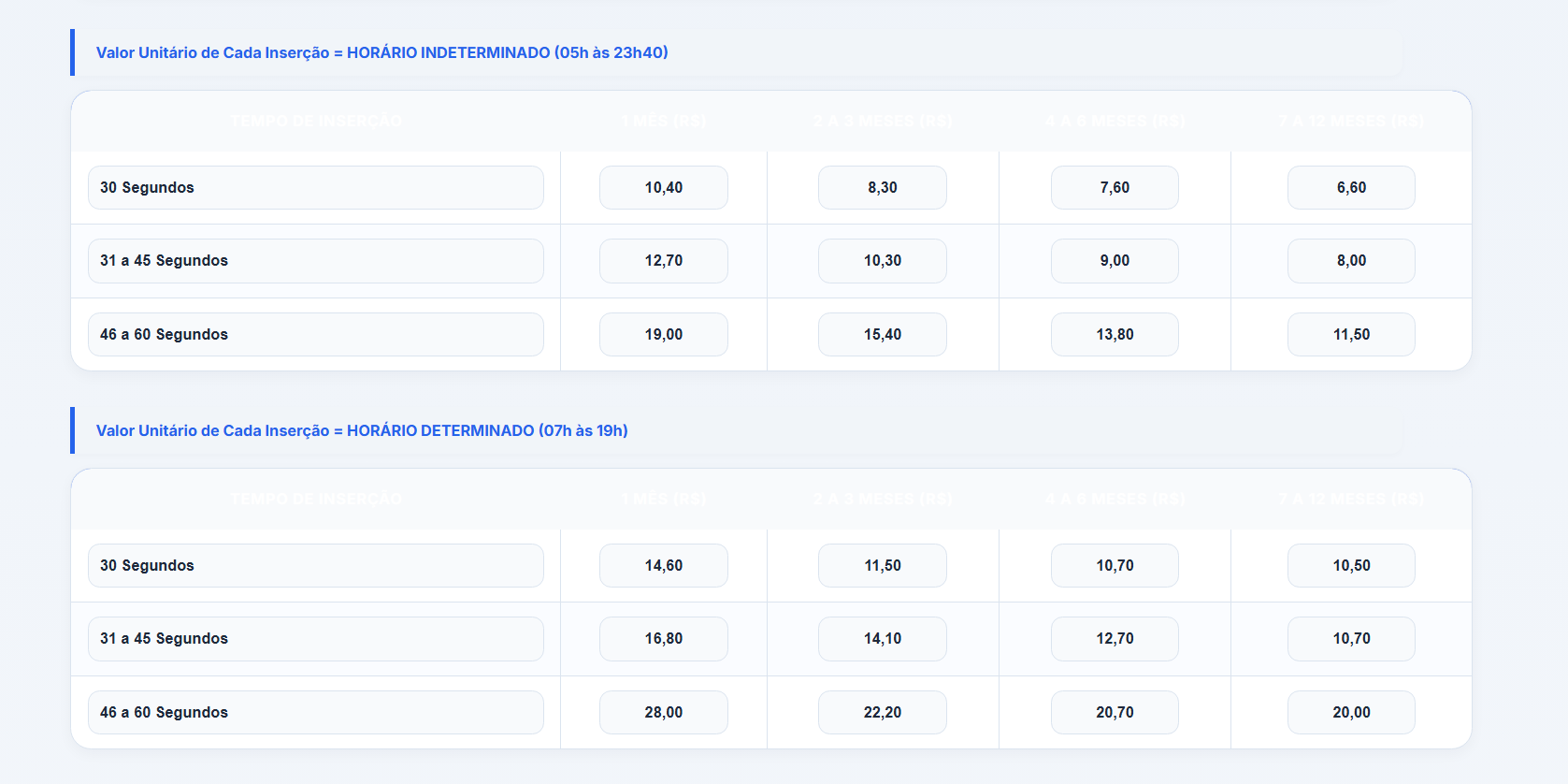Select the 8,30 price cell
The image size is (1568, 784).
[x=883, y=187]
